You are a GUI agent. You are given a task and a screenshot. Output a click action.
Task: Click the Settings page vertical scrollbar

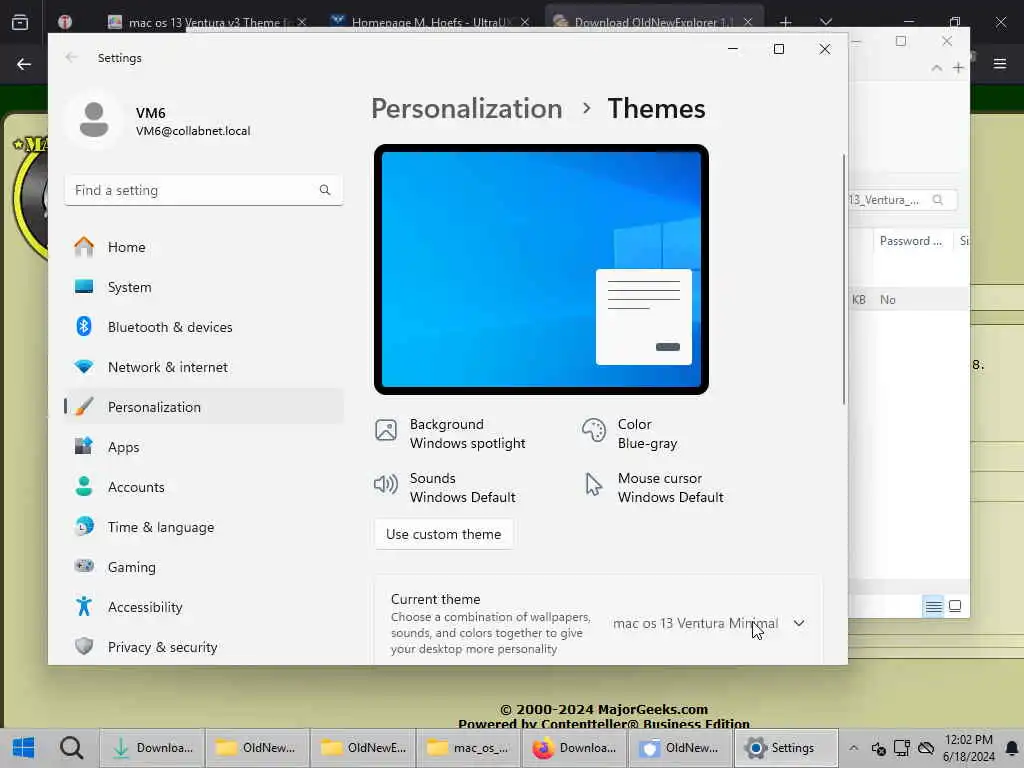click(x=844, y=280)
